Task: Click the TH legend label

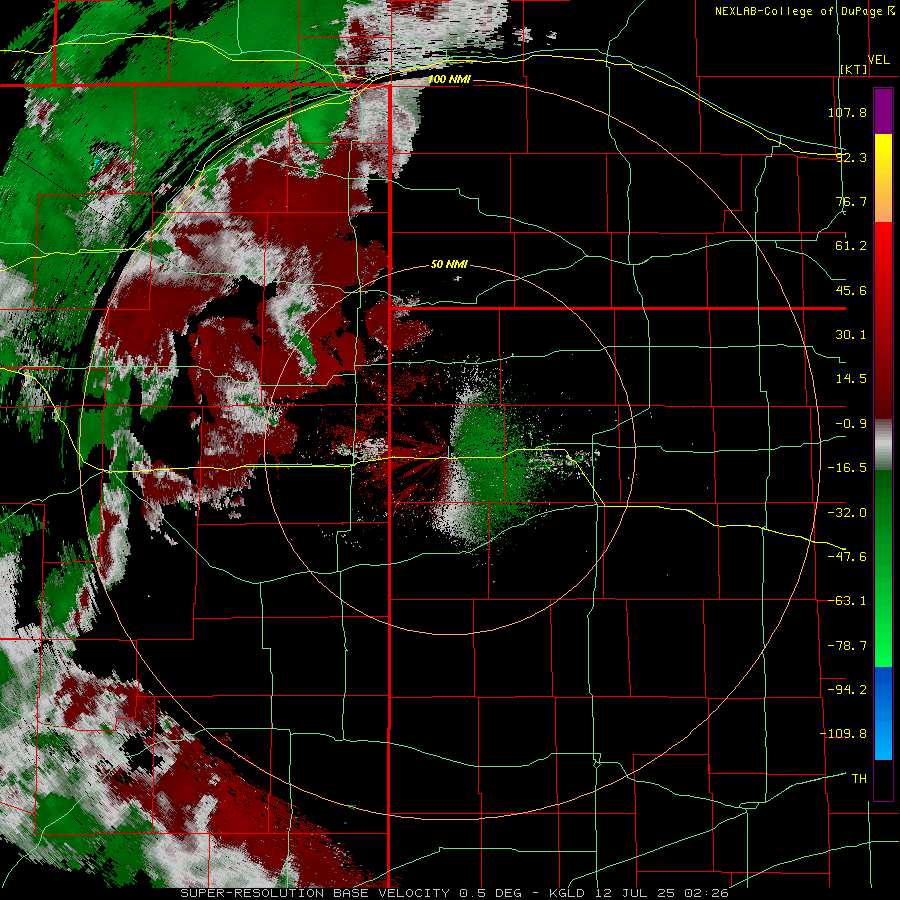Action: 859,779
